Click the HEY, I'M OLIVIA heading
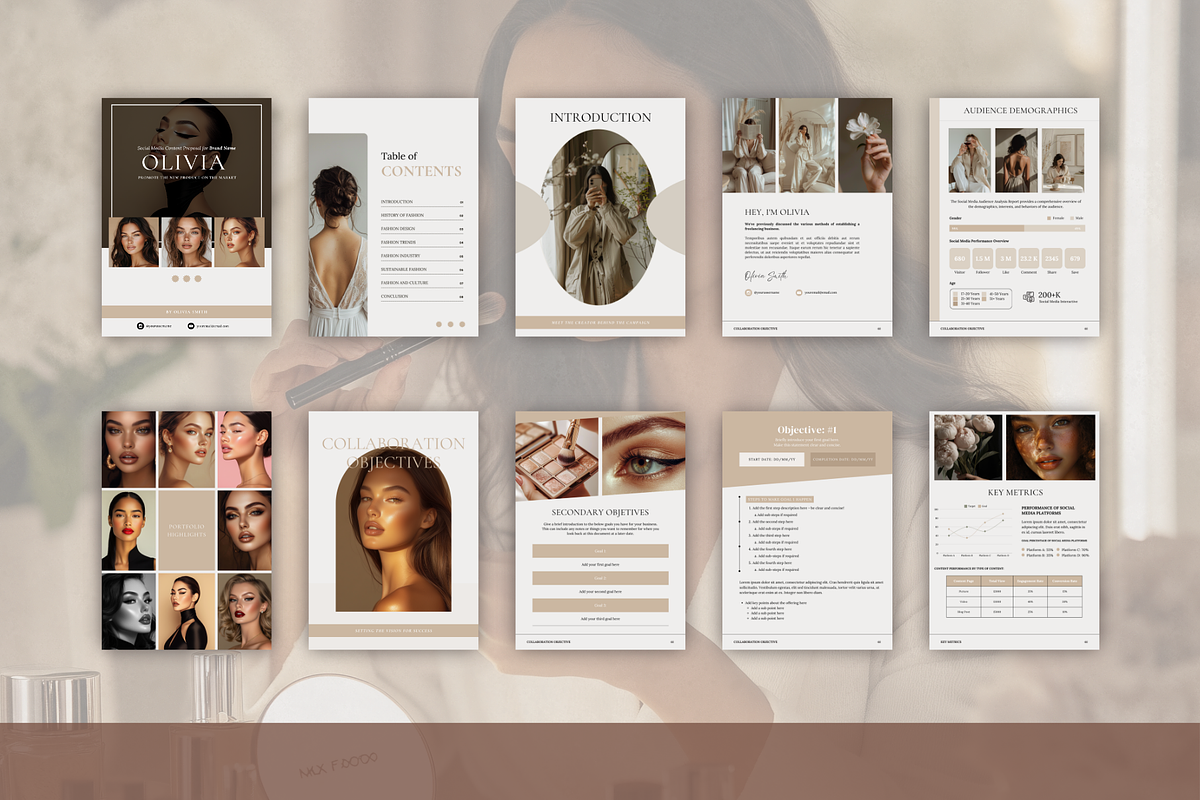Viewport: 1200px width, 800px height. (x=777, y=212)
